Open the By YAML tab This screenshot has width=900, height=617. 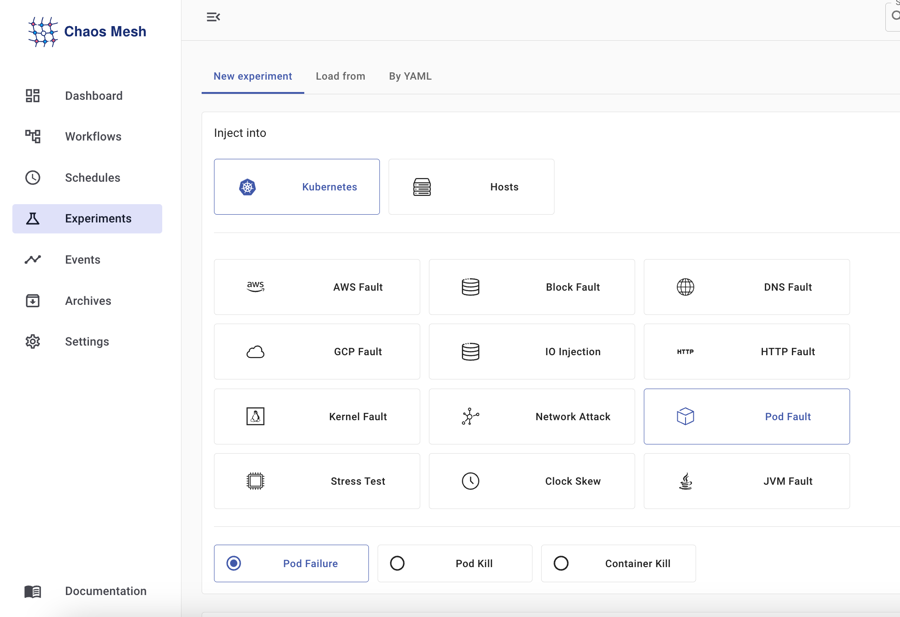pyautogui.click(x=410, y=76)
